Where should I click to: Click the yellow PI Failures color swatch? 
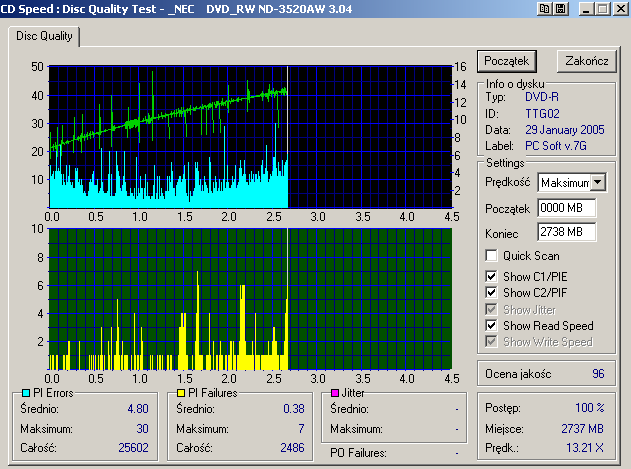[181, 393]
